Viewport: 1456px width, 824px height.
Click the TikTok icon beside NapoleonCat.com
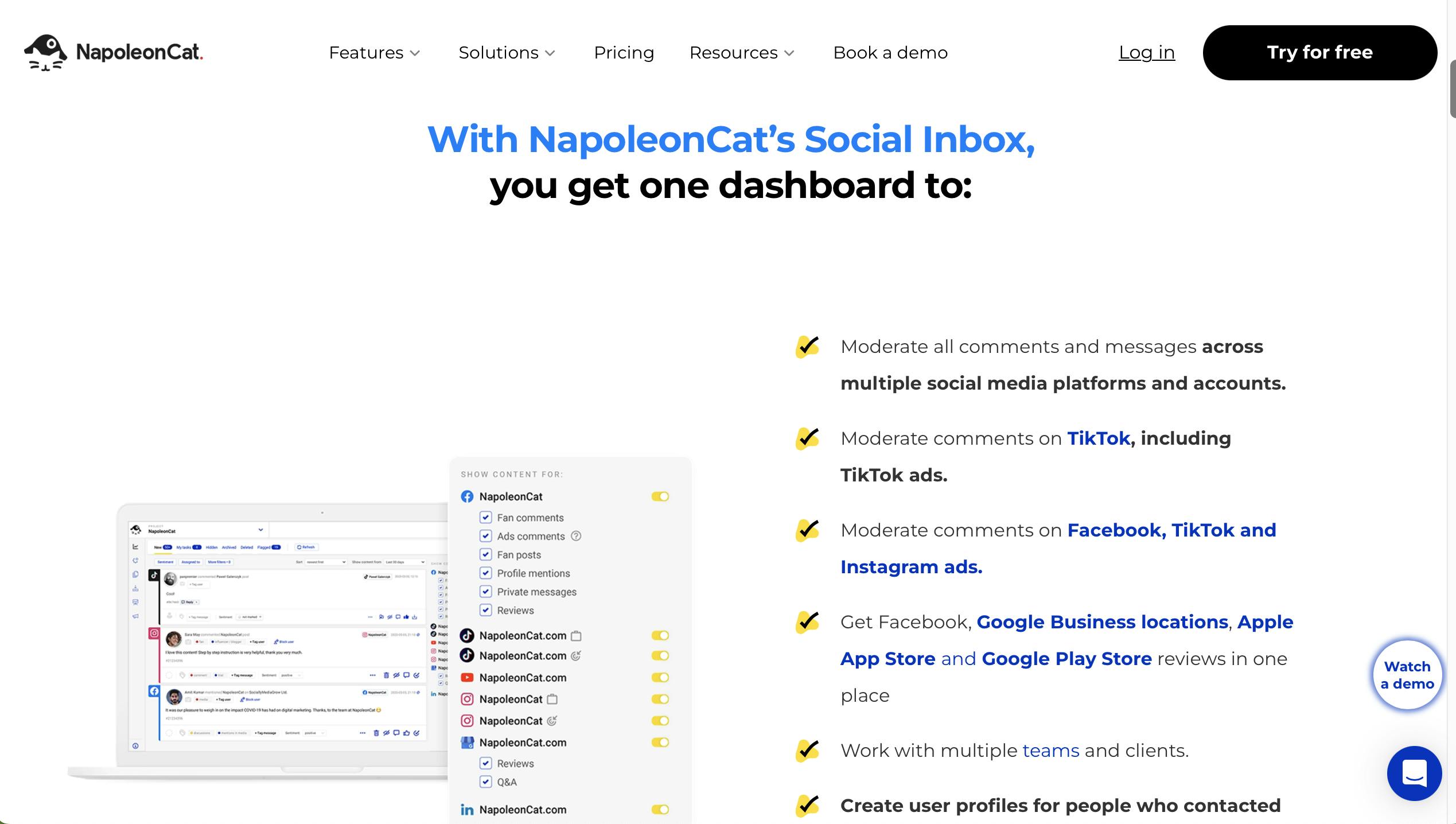click(x=466, y=636)
